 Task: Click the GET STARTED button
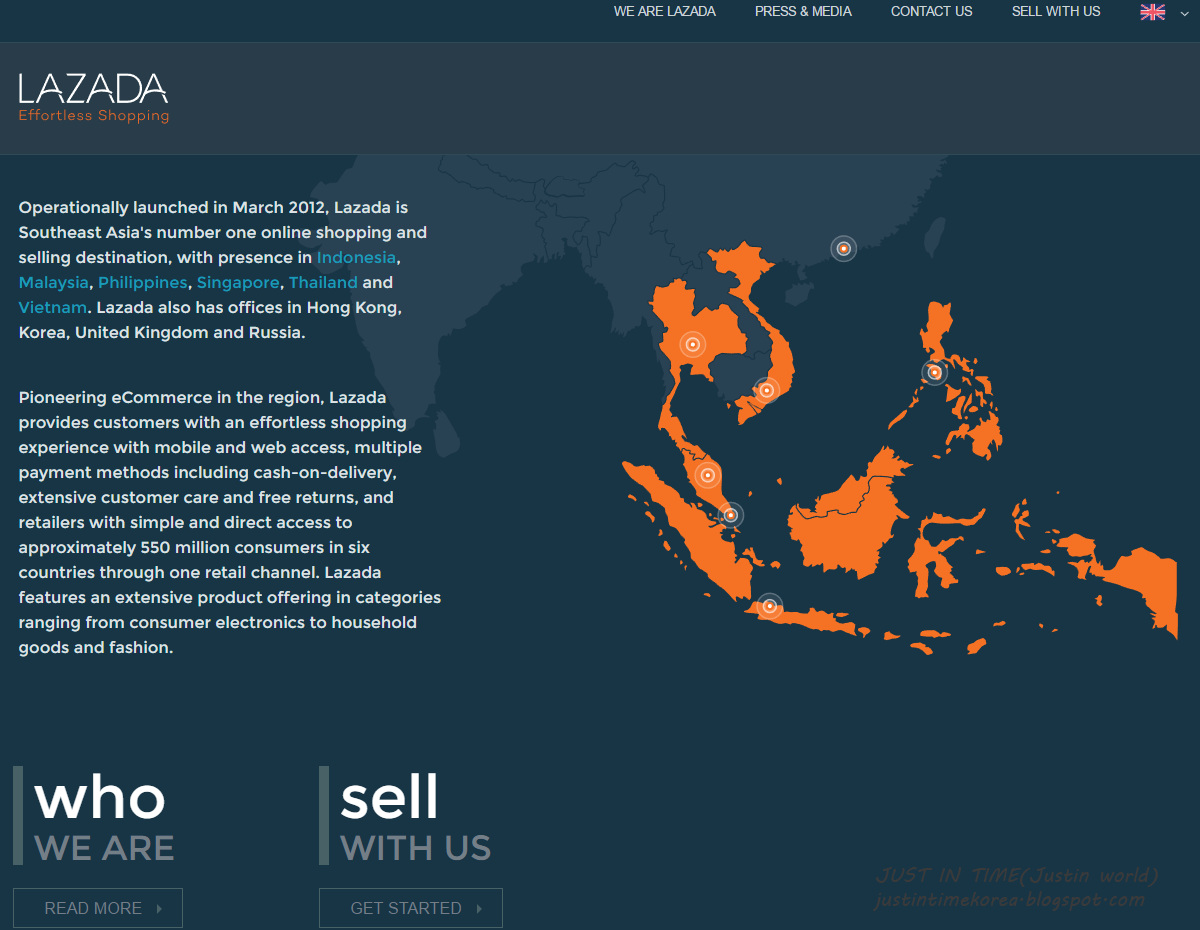tap(411, 908)
